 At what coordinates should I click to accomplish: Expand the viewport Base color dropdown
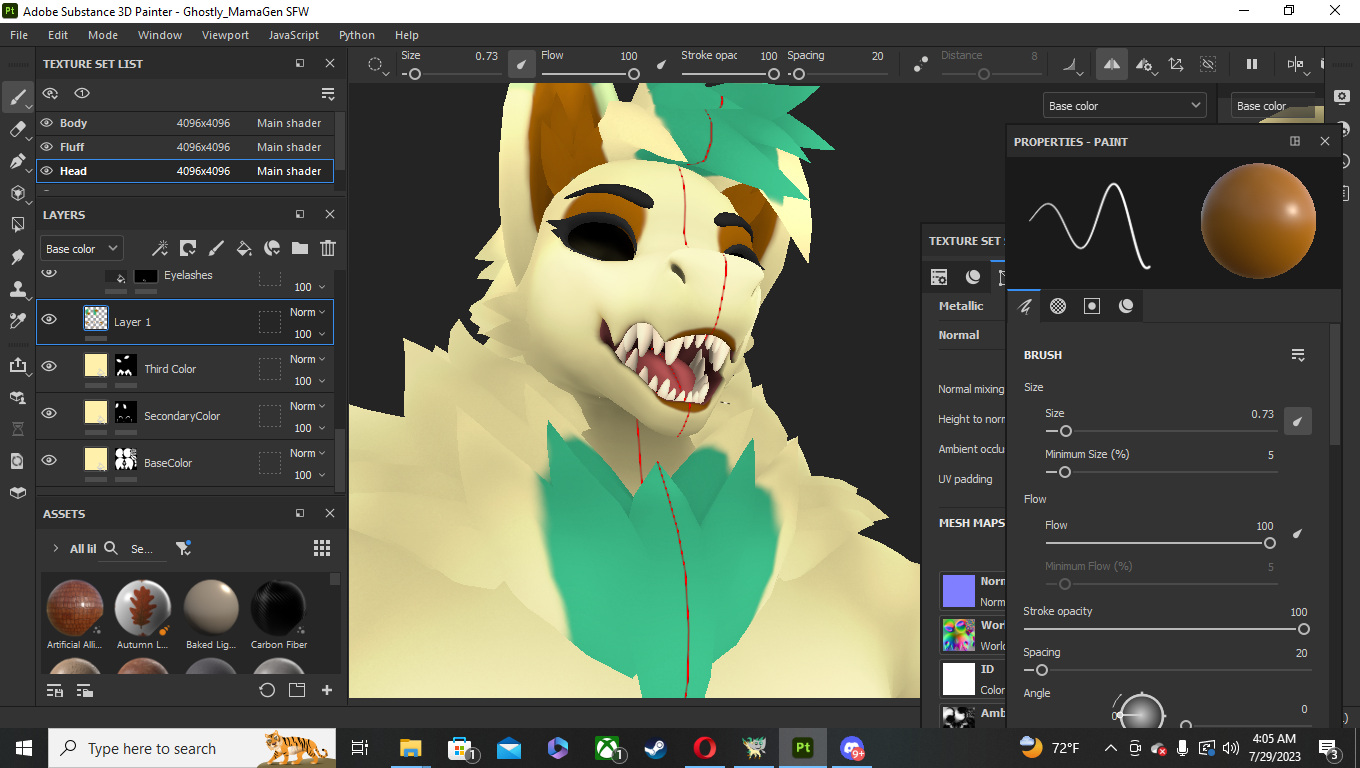(x=1124, y=105)
